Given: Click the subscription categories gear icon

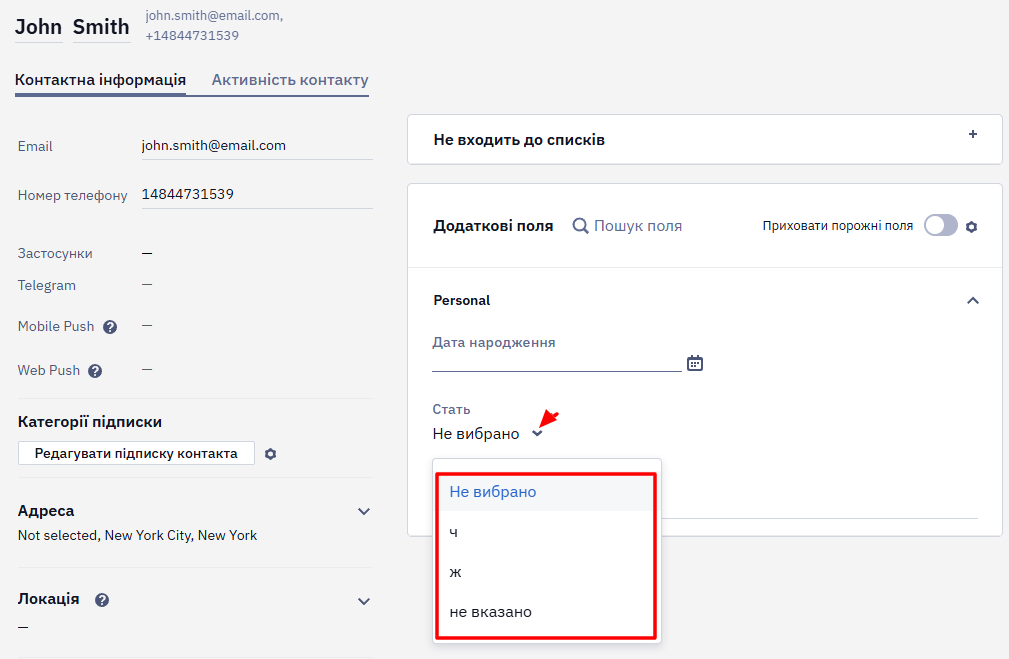Looking at the screenshot, I should [x=271, y=454].
